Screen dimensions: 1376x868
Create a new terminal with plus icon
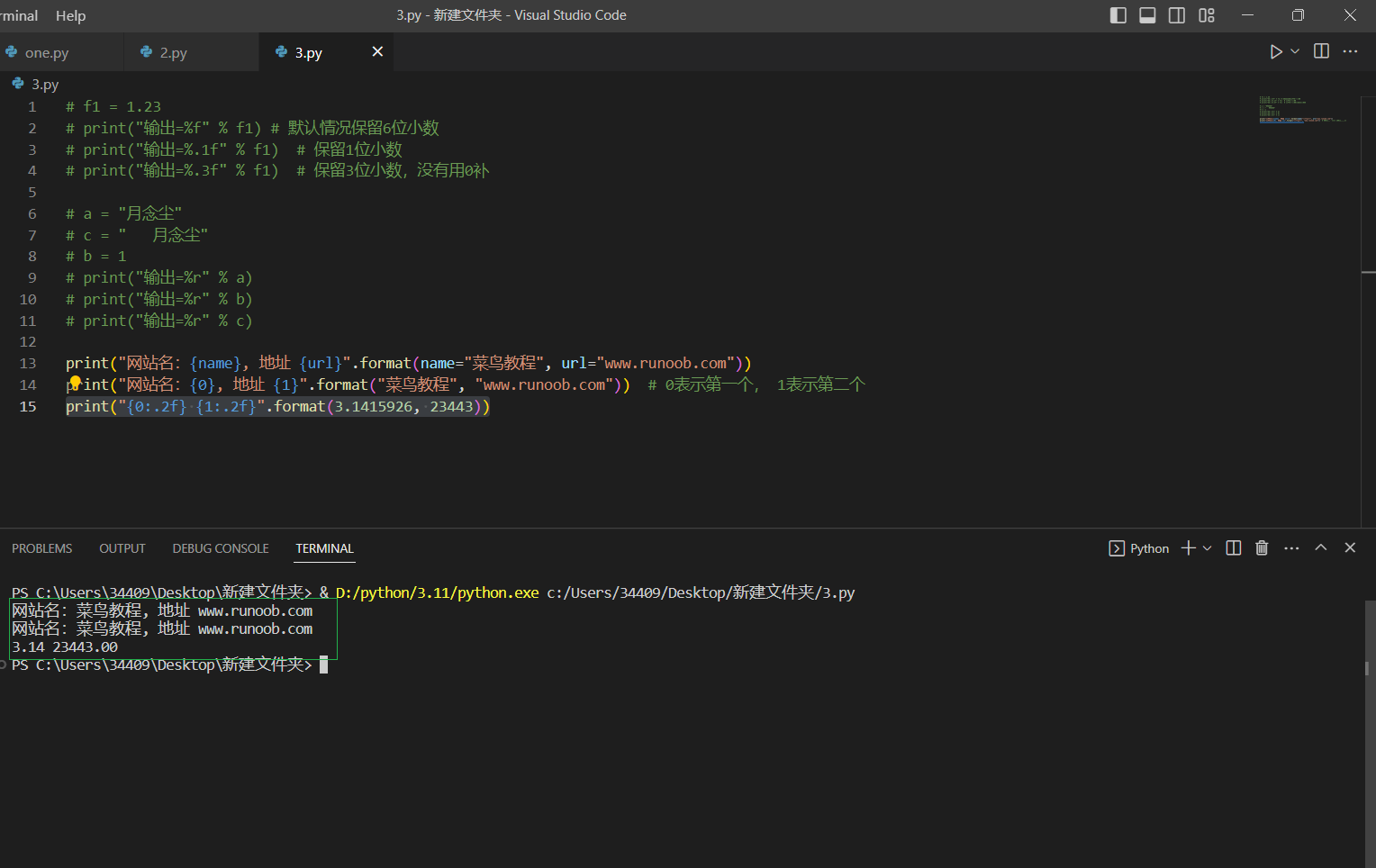pyautogui.click(x=1188, y=548)
